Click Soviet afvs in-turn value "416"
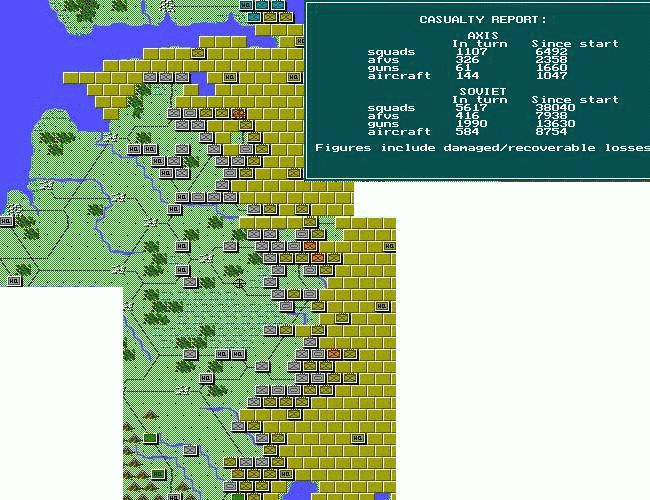 point(467,116)
